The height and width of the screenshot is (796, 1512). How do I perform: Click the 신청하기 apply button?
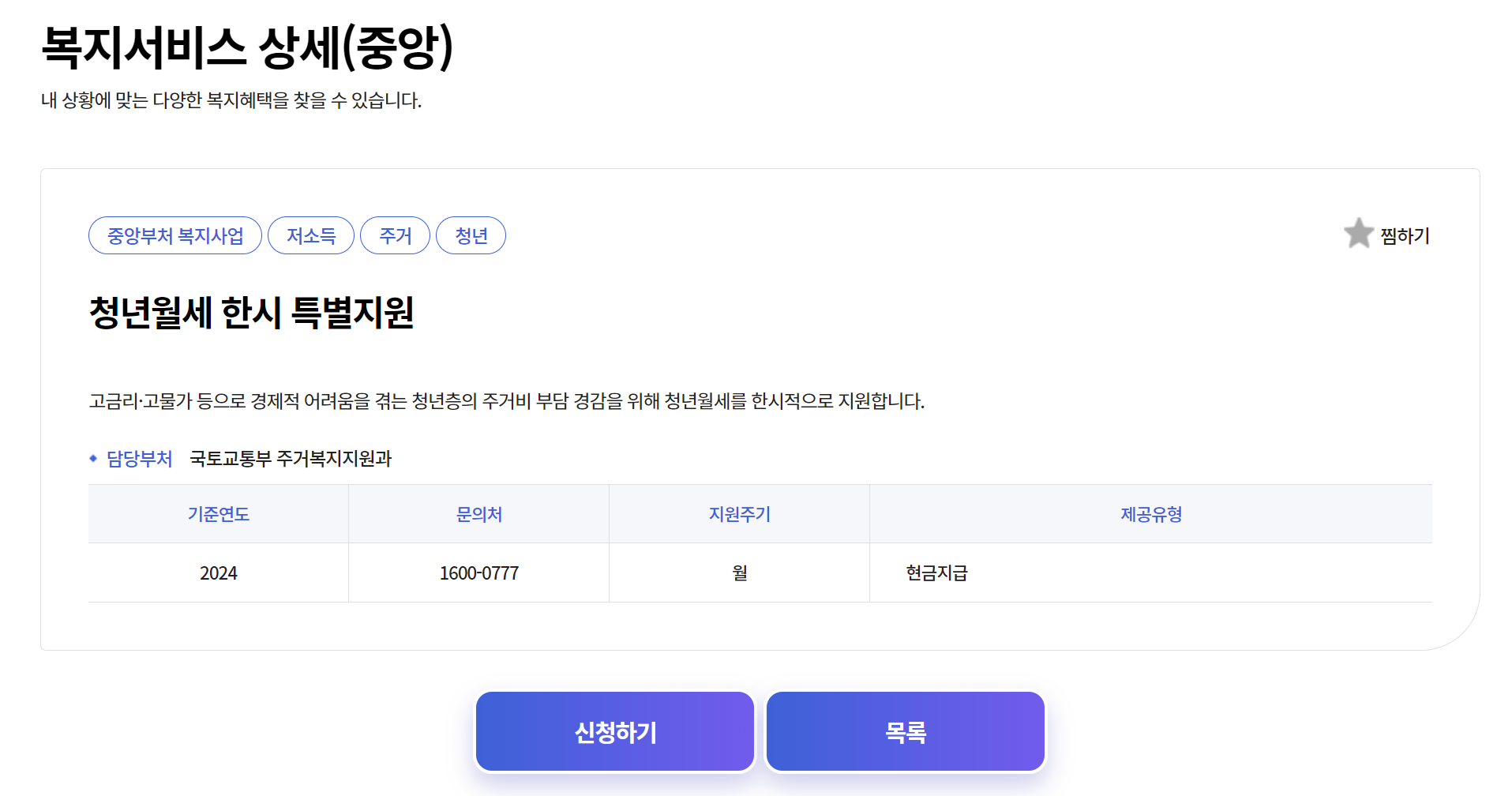(614, 730)
